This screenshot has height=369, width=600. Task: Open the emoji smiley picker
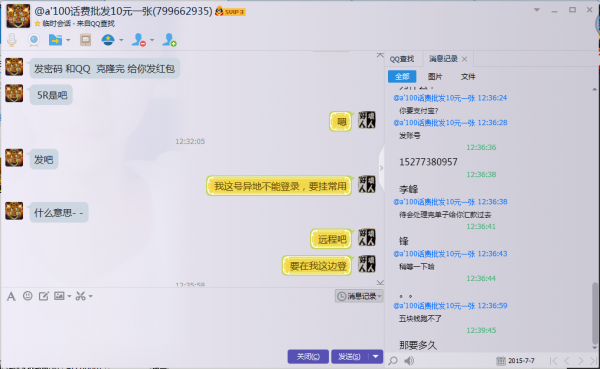[x=28, y=296]
